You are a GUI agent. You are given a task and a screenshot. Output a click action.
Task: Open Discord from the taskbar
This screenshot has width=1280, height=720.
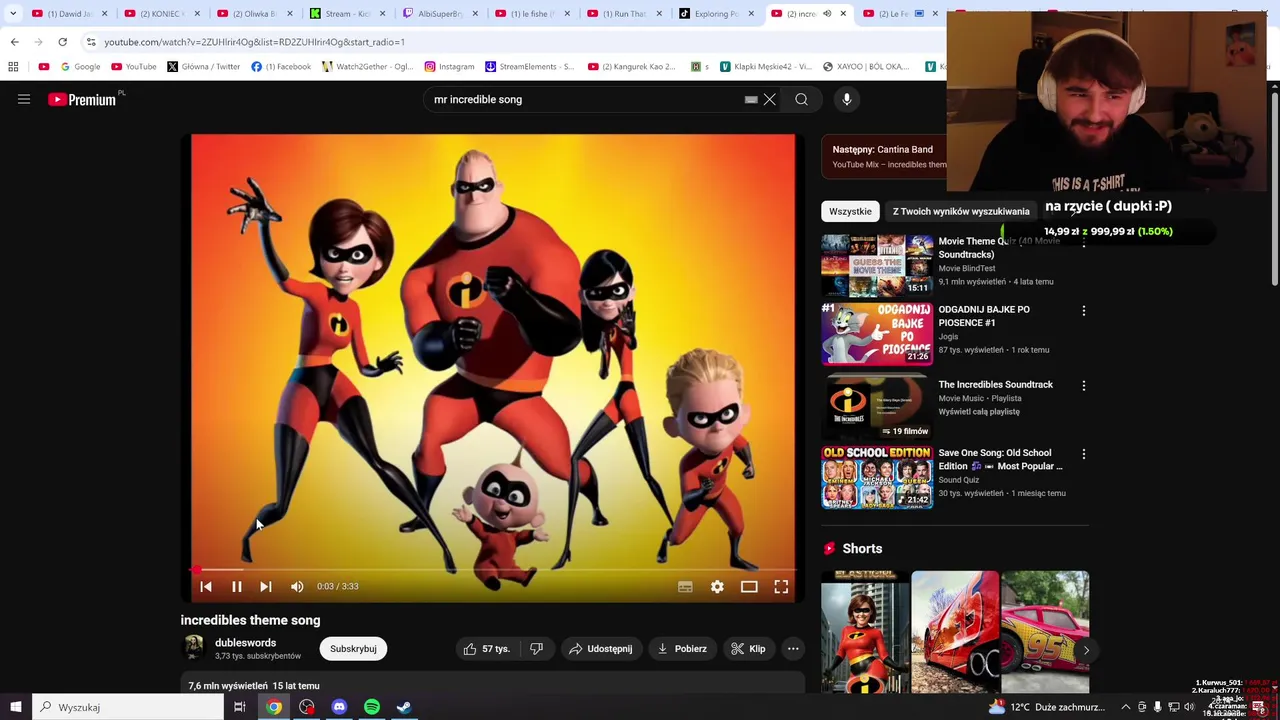tap(339, 707)
